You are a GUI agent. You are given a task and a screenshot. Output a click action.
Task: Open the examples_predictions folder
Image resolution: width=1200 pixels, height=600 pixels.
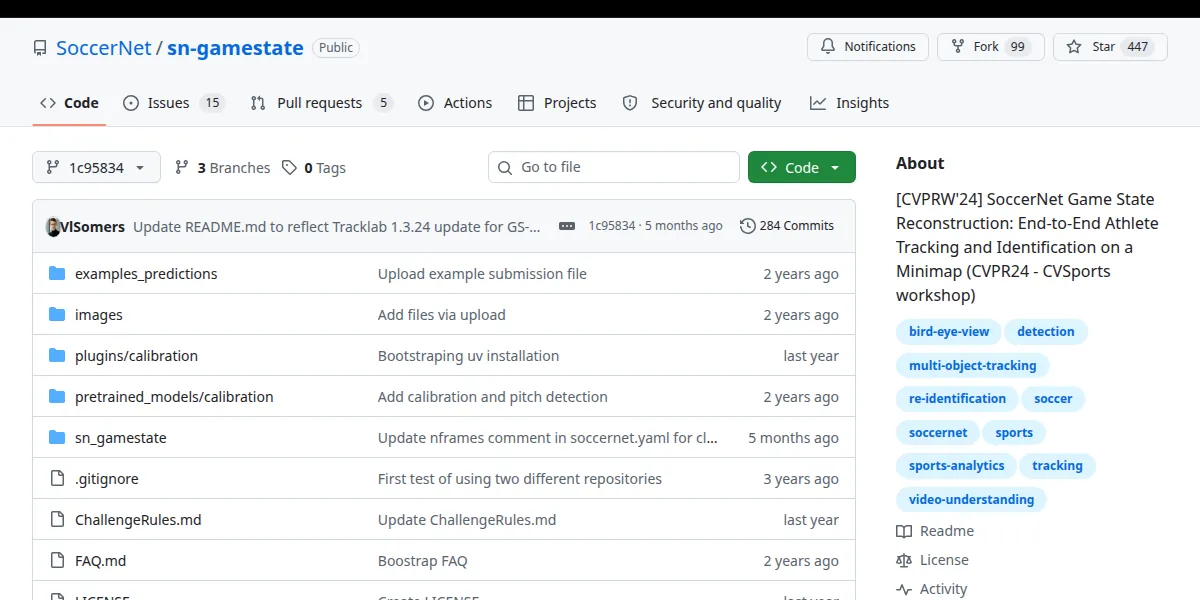pyautogui.click(x=146, y=274)
